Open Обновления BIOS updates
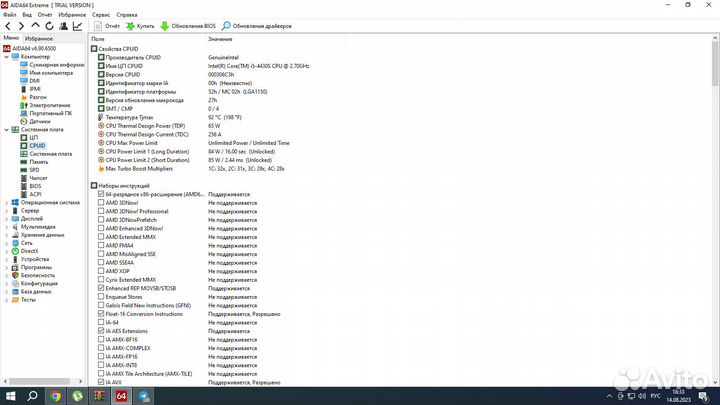 tap(188, 26)
